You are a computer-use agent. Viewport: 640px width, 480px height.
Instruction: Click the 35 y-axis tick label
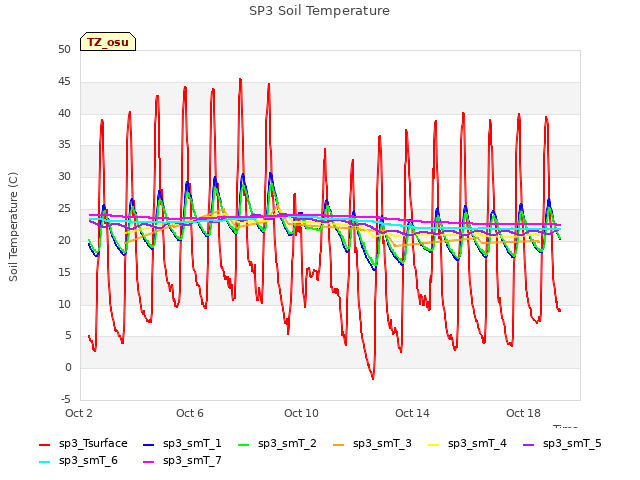tap(64, 145)
